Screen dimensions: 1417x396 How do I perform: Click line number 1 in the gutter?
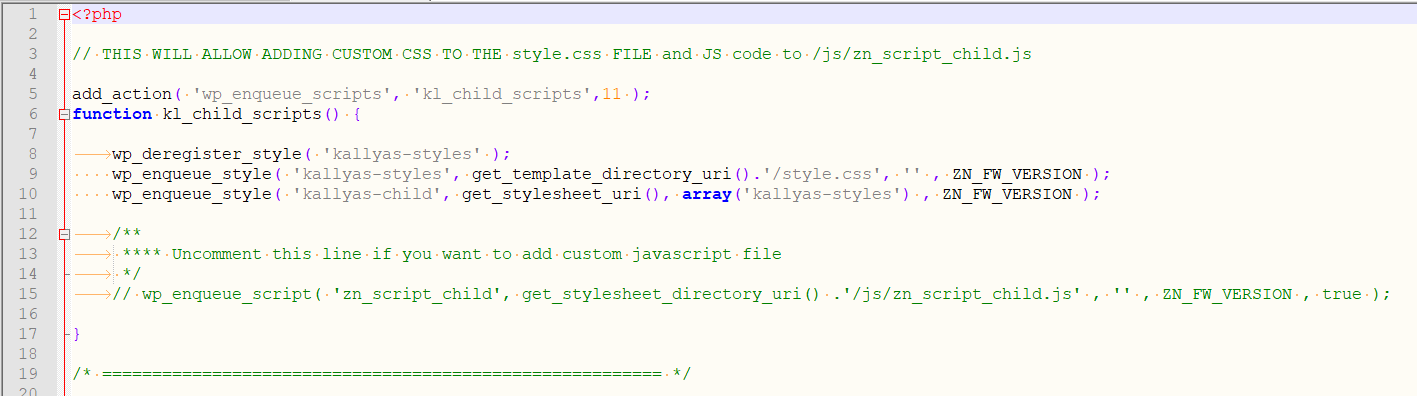pos(33,14)
